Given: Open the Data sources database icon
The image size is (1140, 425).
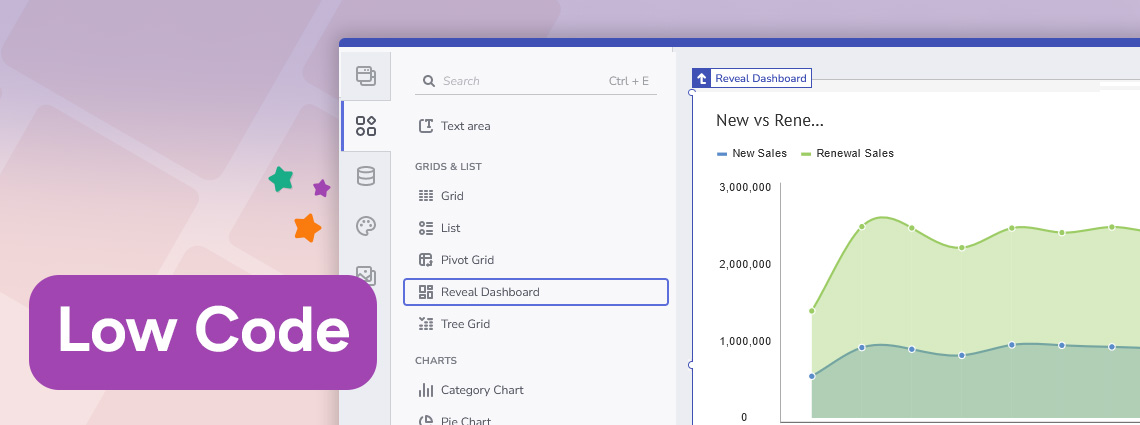Looking at the screenshot, I should 365,177.
